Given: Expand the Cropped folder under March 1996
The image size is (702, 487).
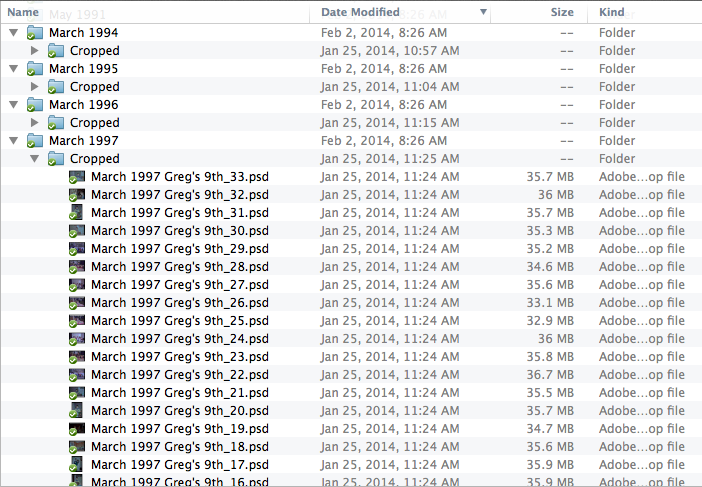Looking at the screenshot, I should [35, 123].
